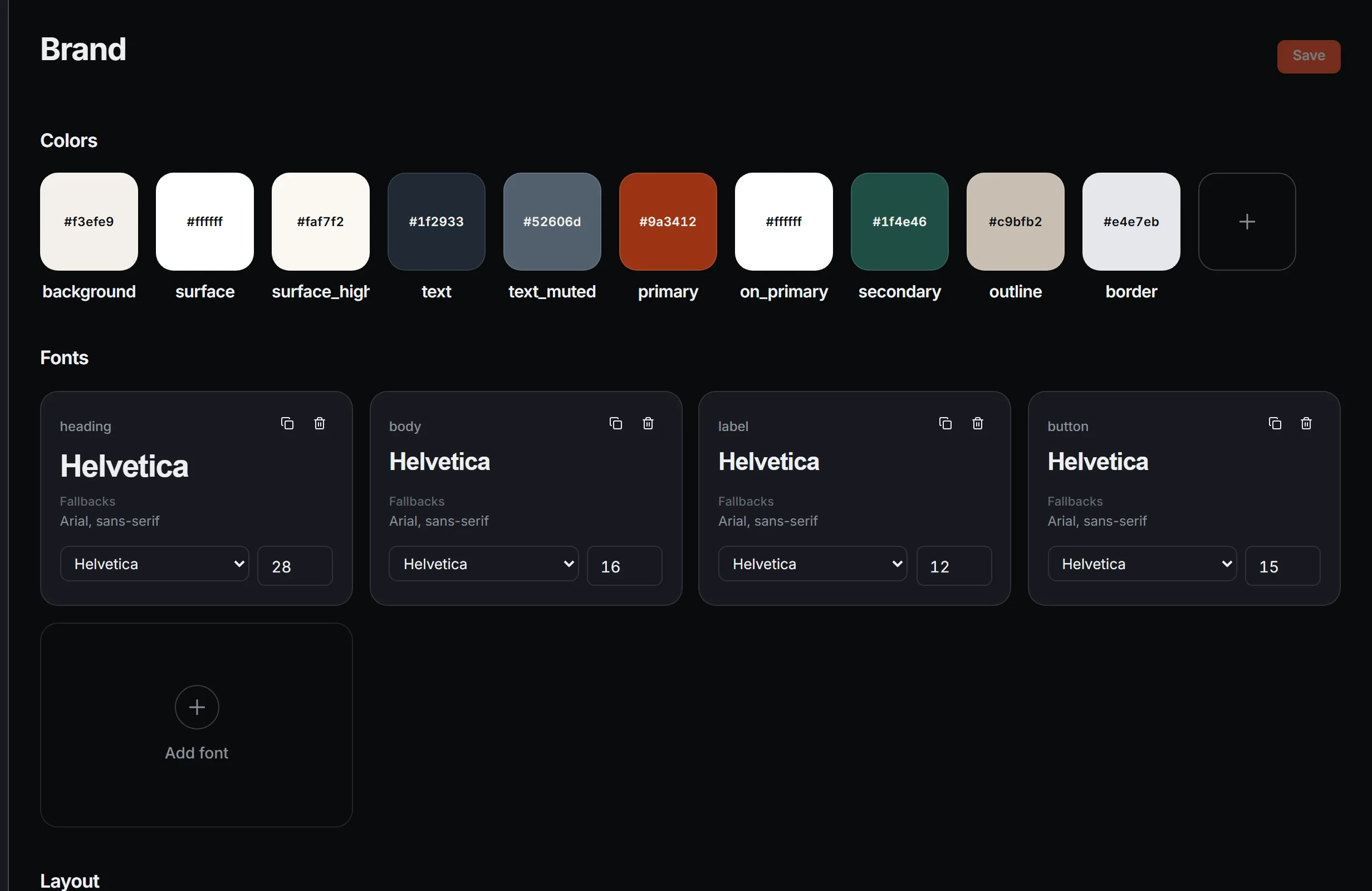Select the border swatch #e4e7eb
This screenshot has height=891, width=1372.
(1131, 222)
